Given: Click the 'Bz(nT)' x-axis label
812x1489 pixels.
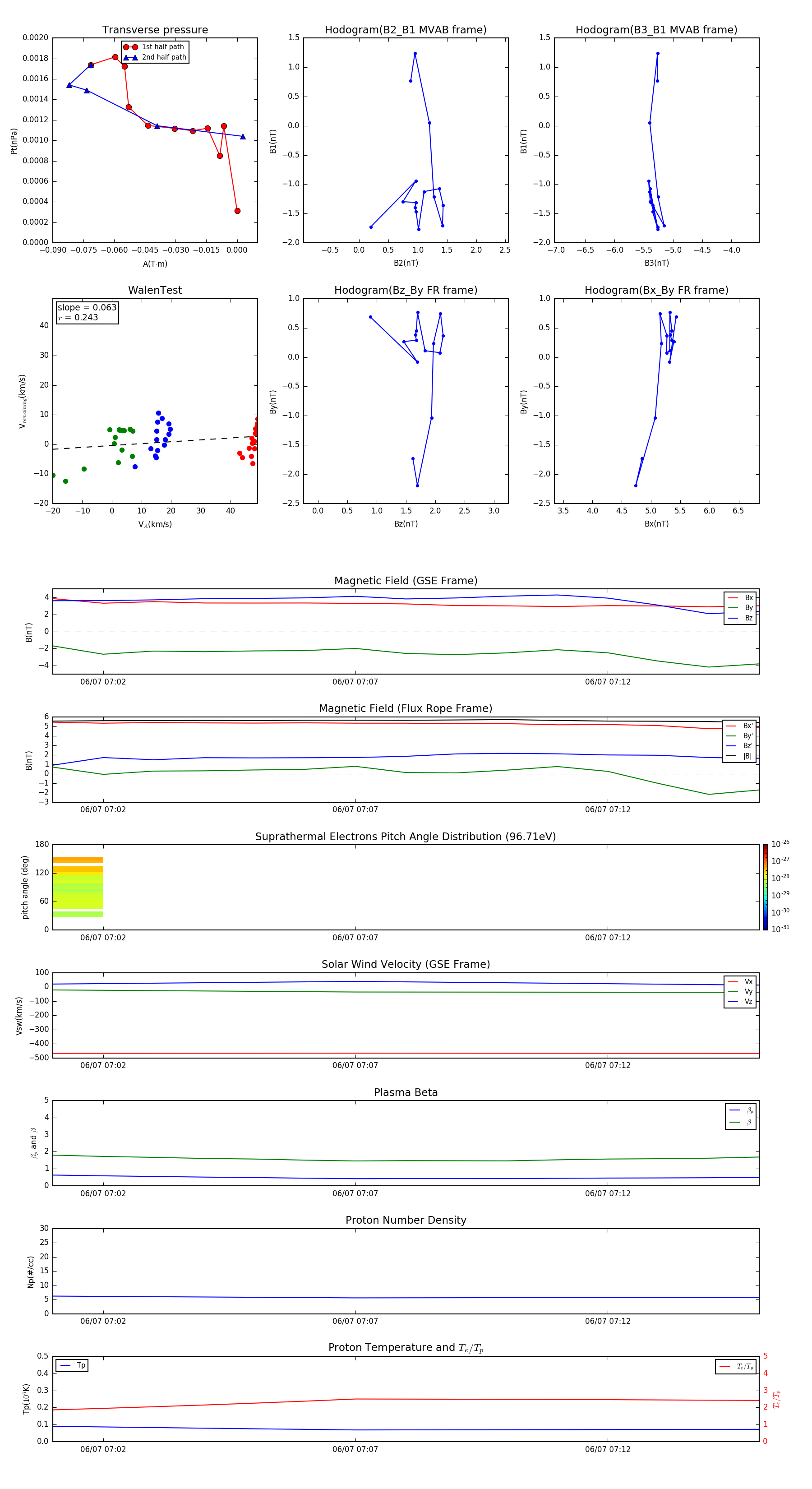Looking at the screenshot, I should coord(406,524).
